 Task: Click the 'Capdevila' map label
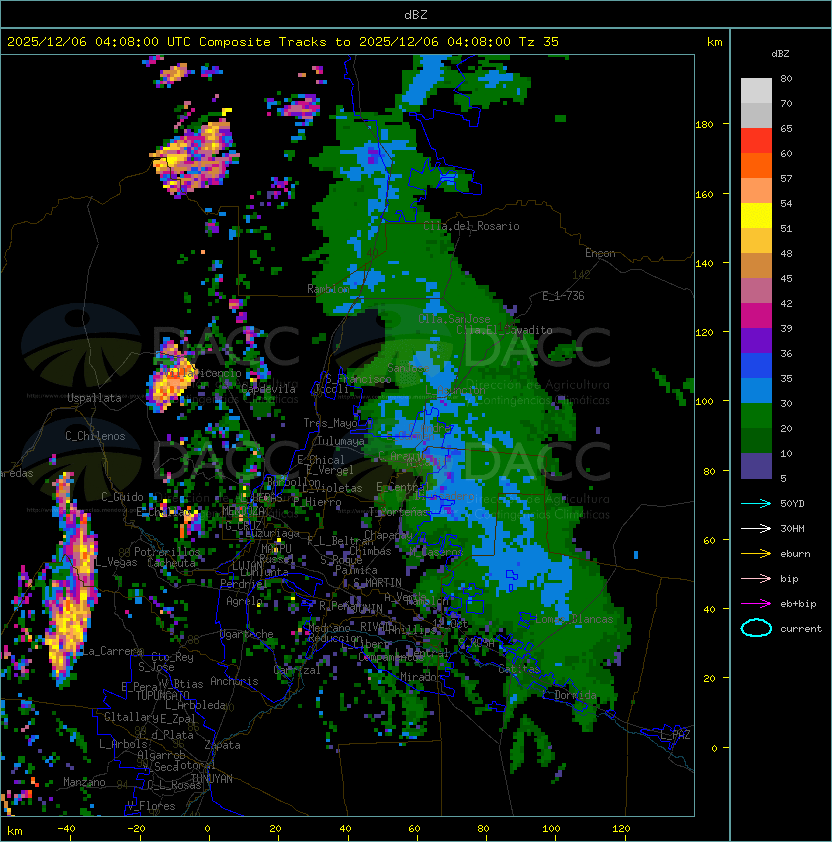tap(269, 389)
